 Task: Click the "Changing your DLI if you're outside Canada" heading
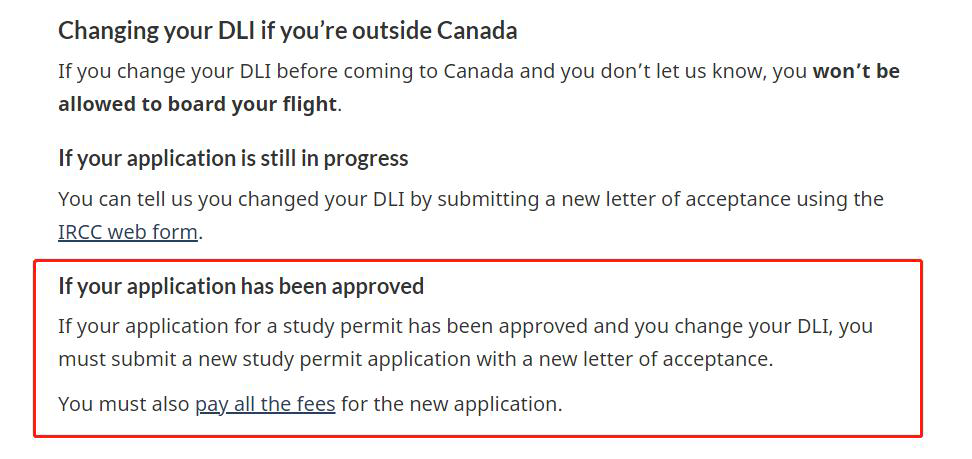point(287,30)
